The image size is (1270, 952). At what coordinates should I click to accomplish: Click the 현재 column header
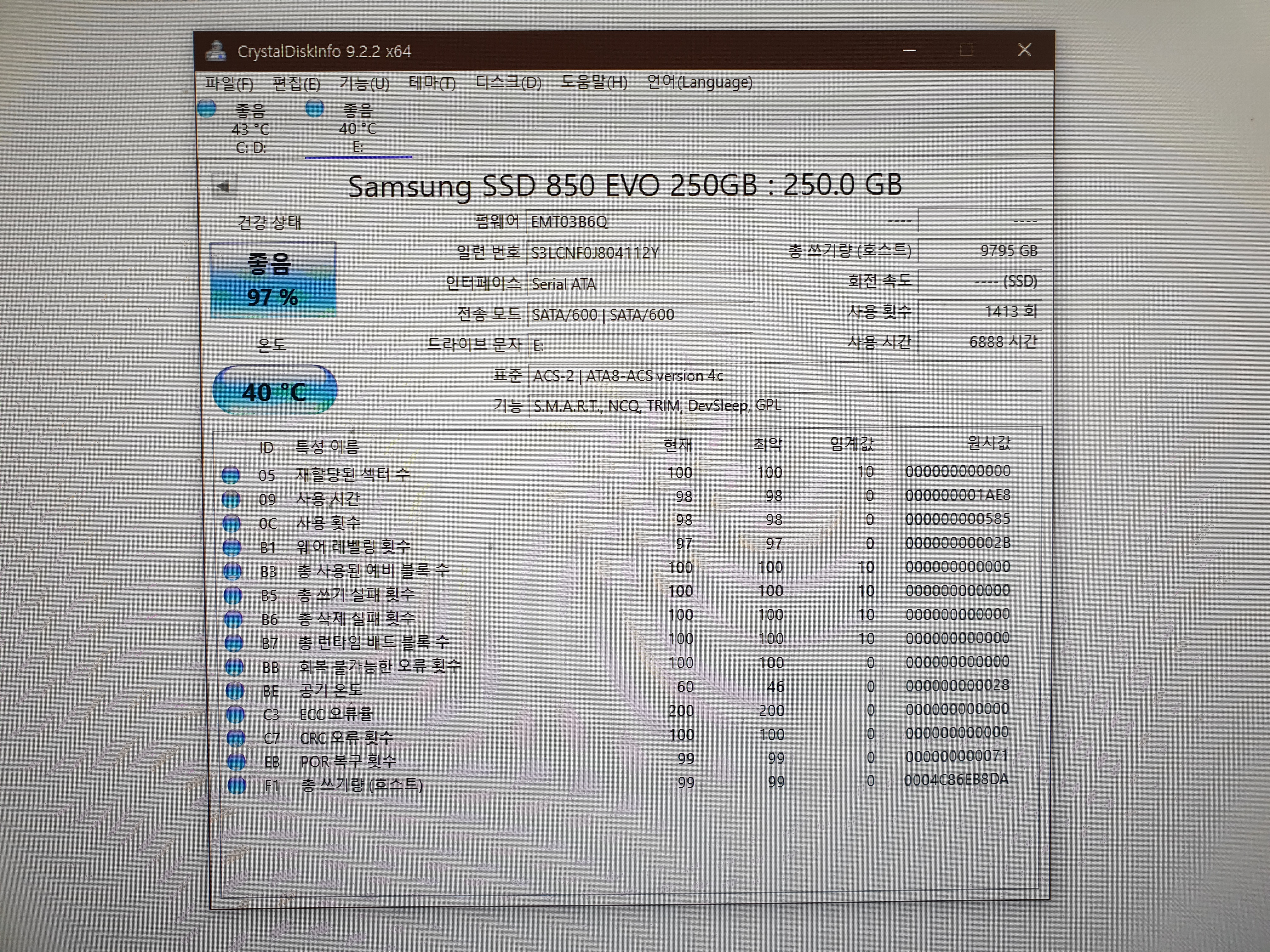point(678,445)
